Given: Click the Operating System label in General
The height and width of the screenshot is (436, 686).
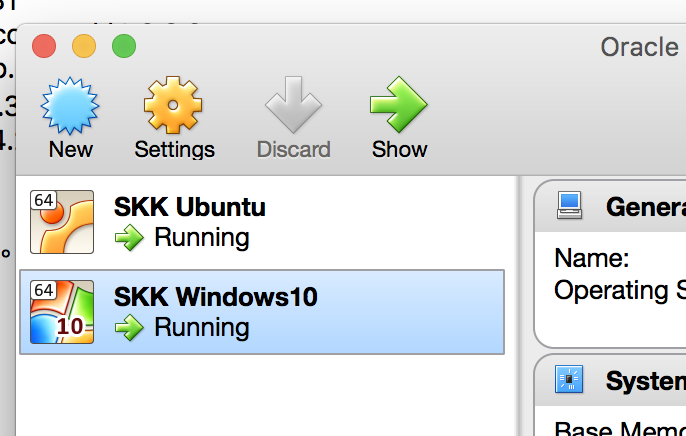Looking at the screenshot, I should click(620, 290).
